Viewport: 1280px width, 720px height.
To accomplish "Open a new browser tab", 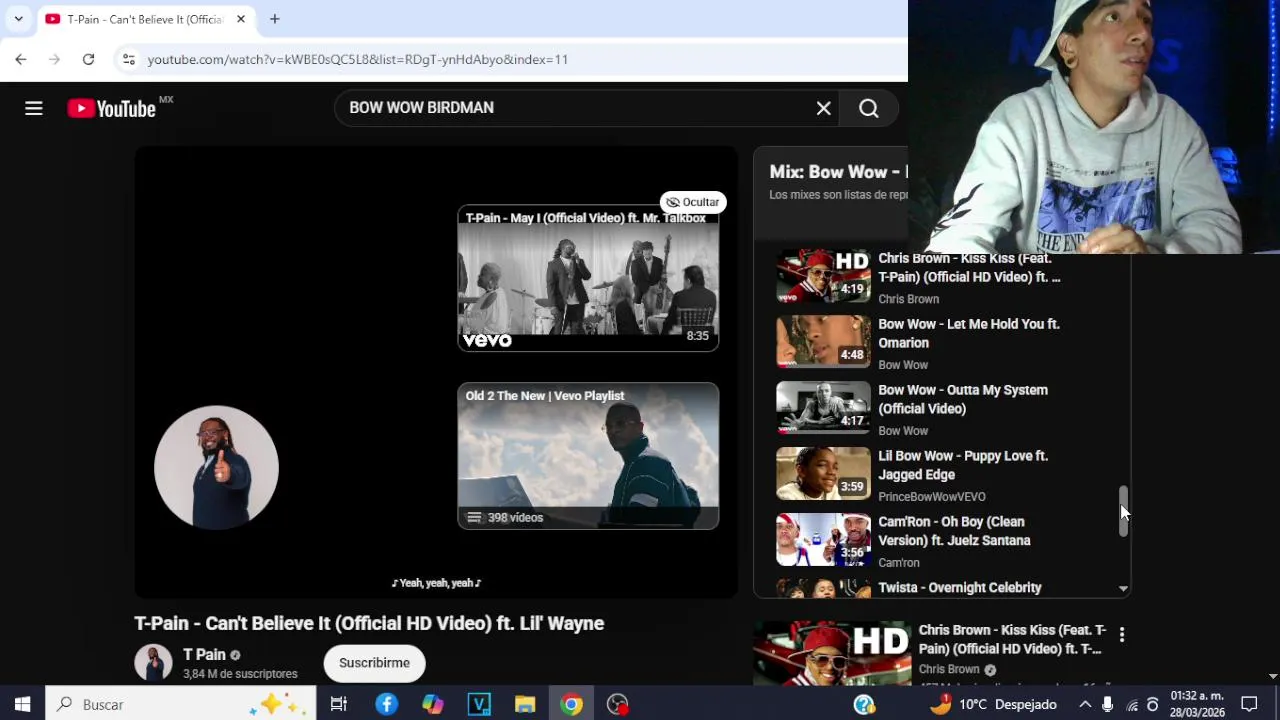I will [274, 19].
